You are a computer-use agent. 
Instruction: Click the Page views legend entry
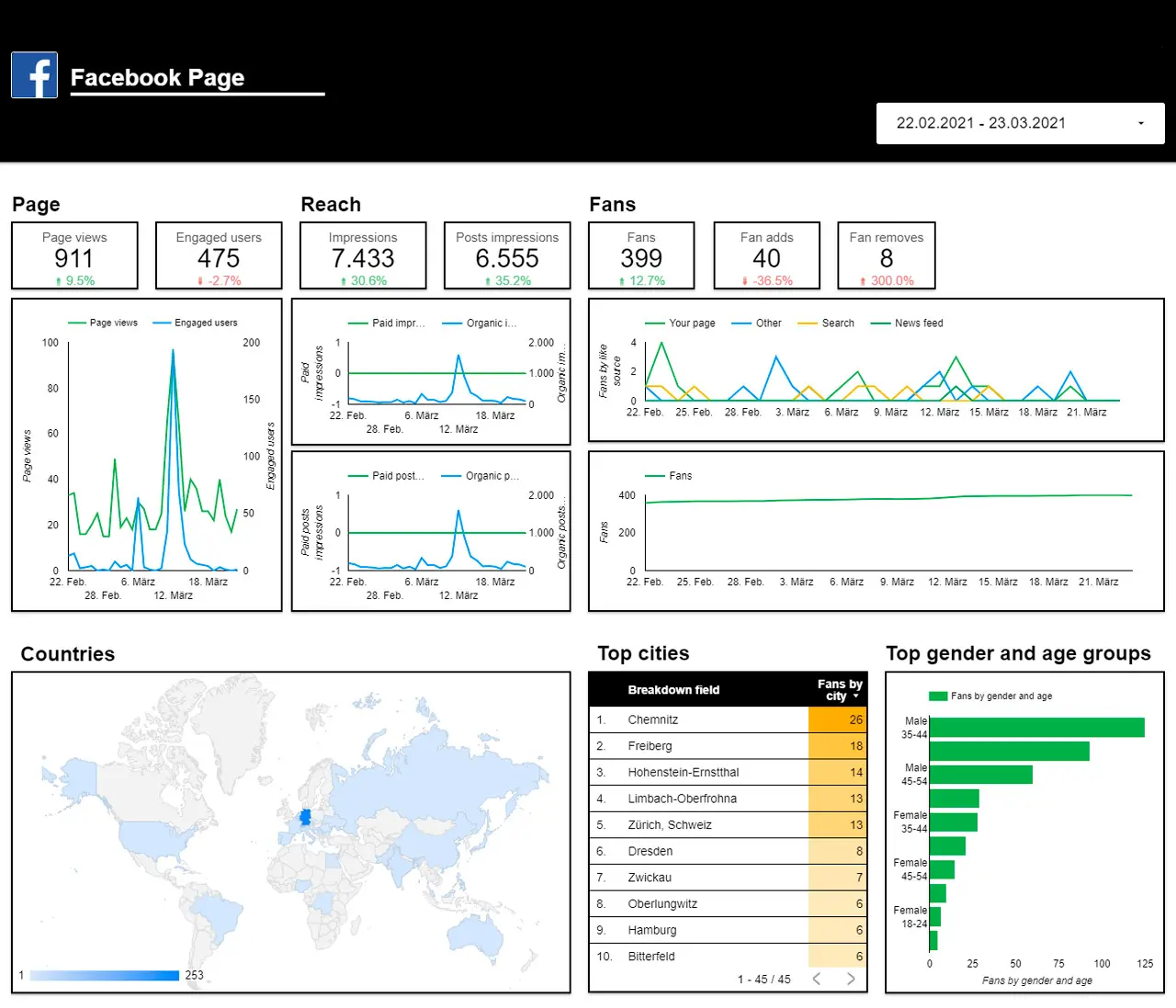tap(103, 323)
